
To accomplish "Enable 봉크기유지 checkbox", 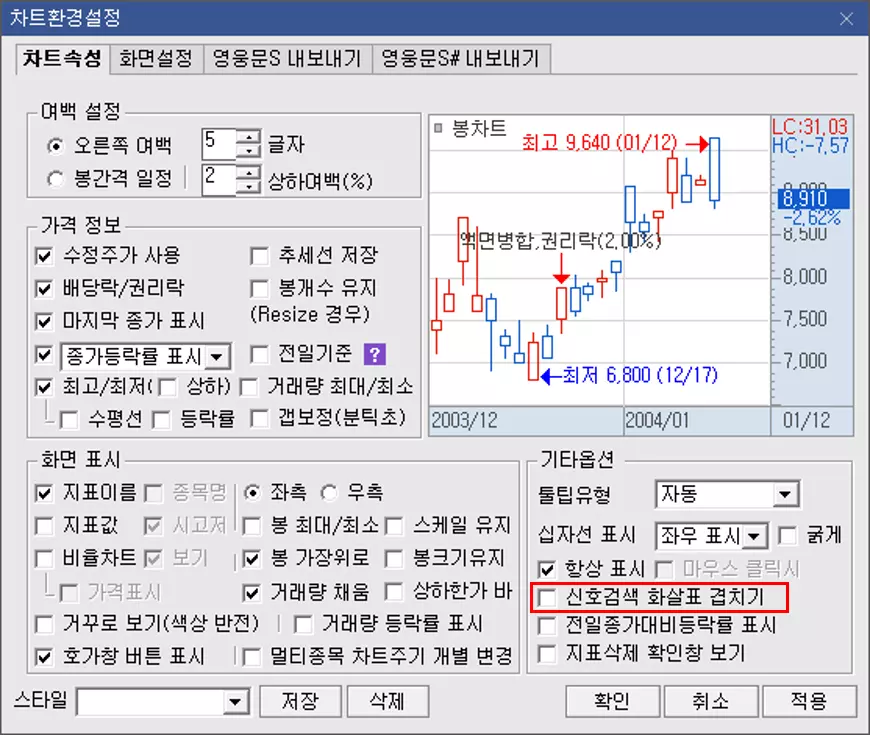I will [394, 559].
